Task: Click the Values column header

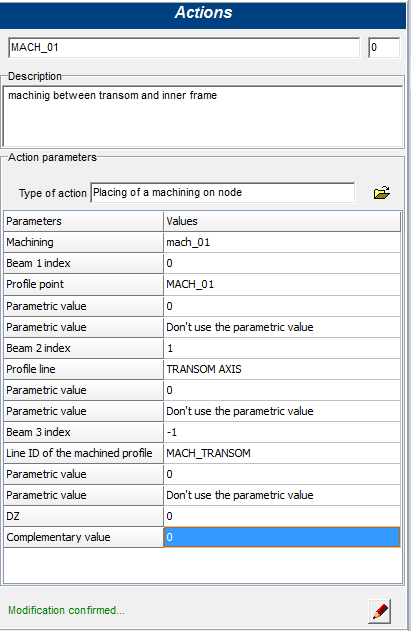Action: pyautogui.click(x=282, y=221)
